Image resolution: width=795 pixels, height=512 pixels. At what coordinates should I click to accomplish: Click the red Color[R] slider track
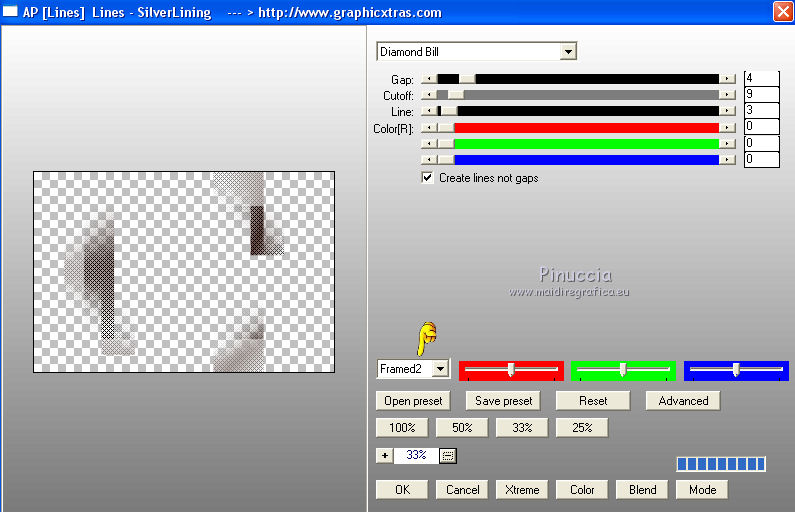point(578,128)
